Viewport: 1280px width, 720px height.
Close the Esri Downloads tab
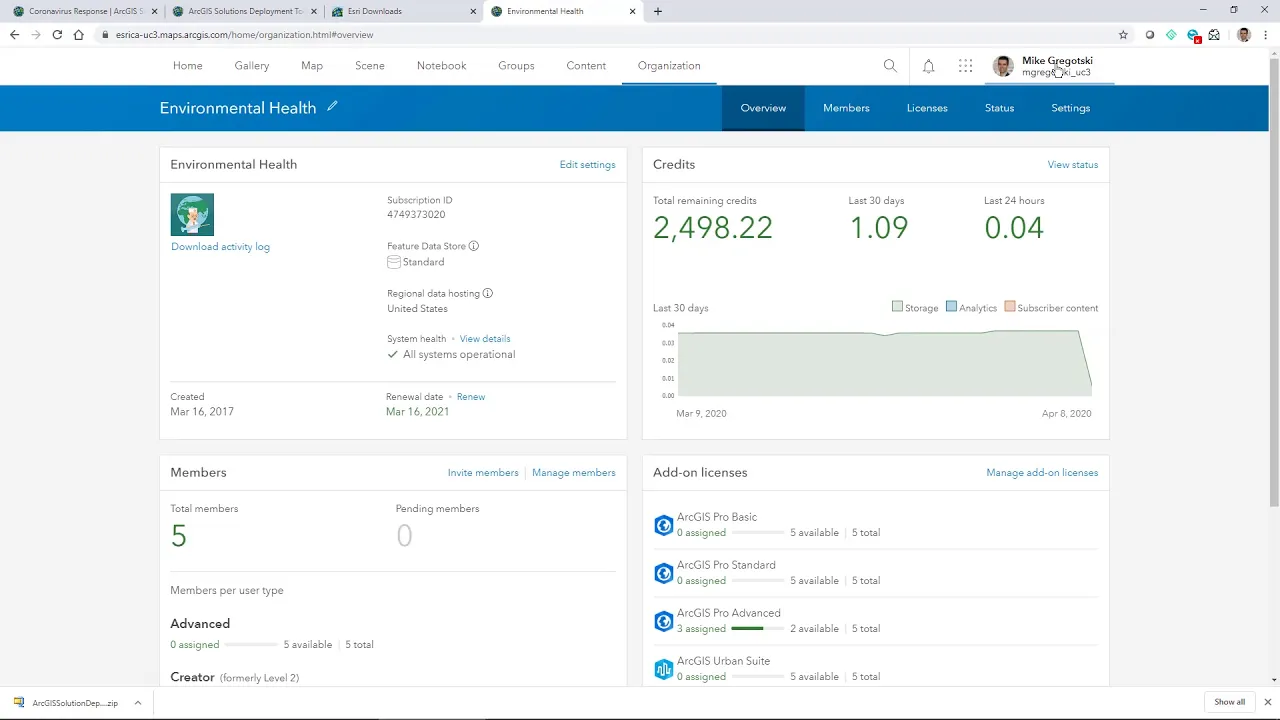[472, 12]
